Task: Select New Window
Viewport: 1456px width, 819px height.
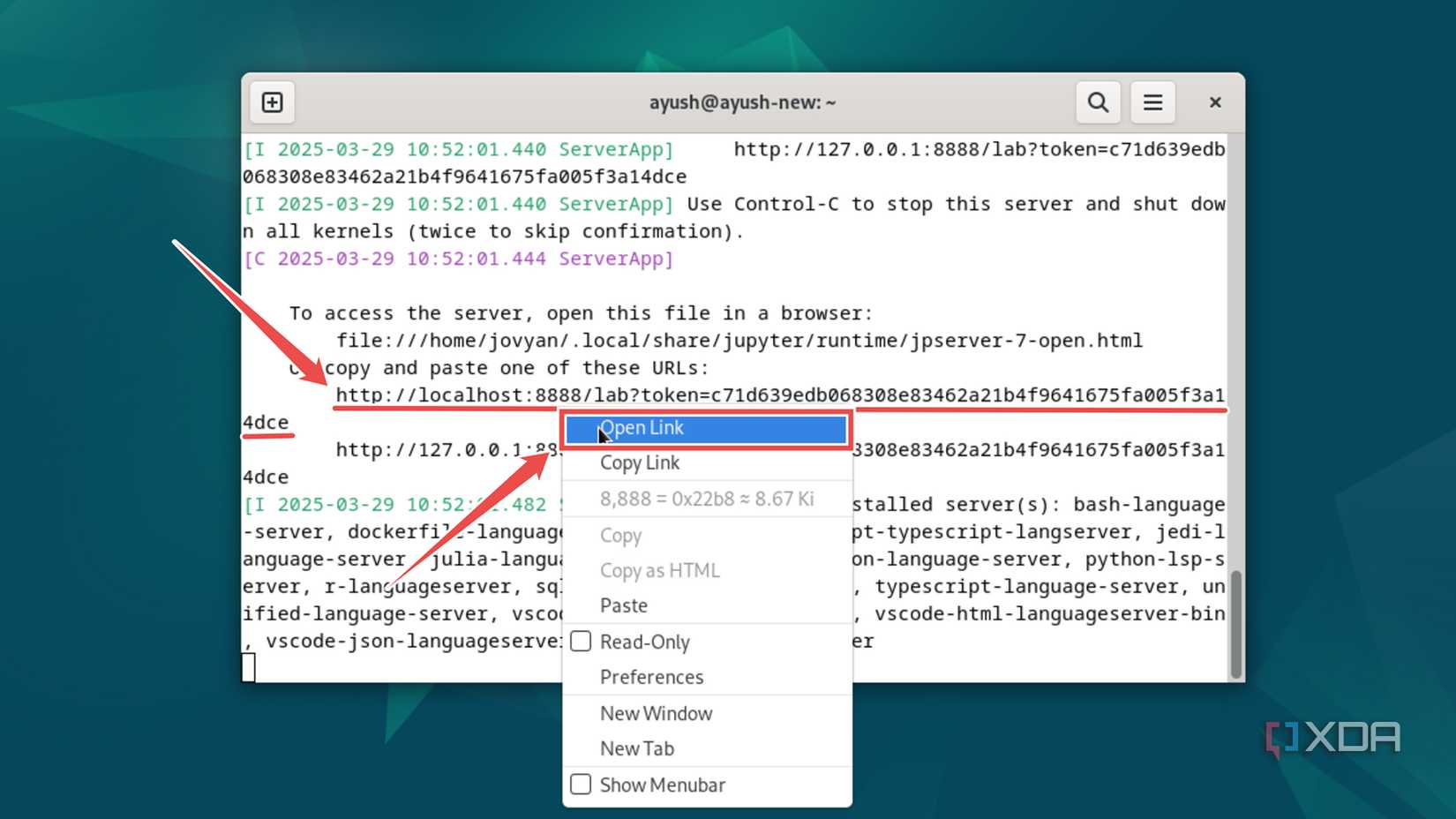Action: coord(657,713)
